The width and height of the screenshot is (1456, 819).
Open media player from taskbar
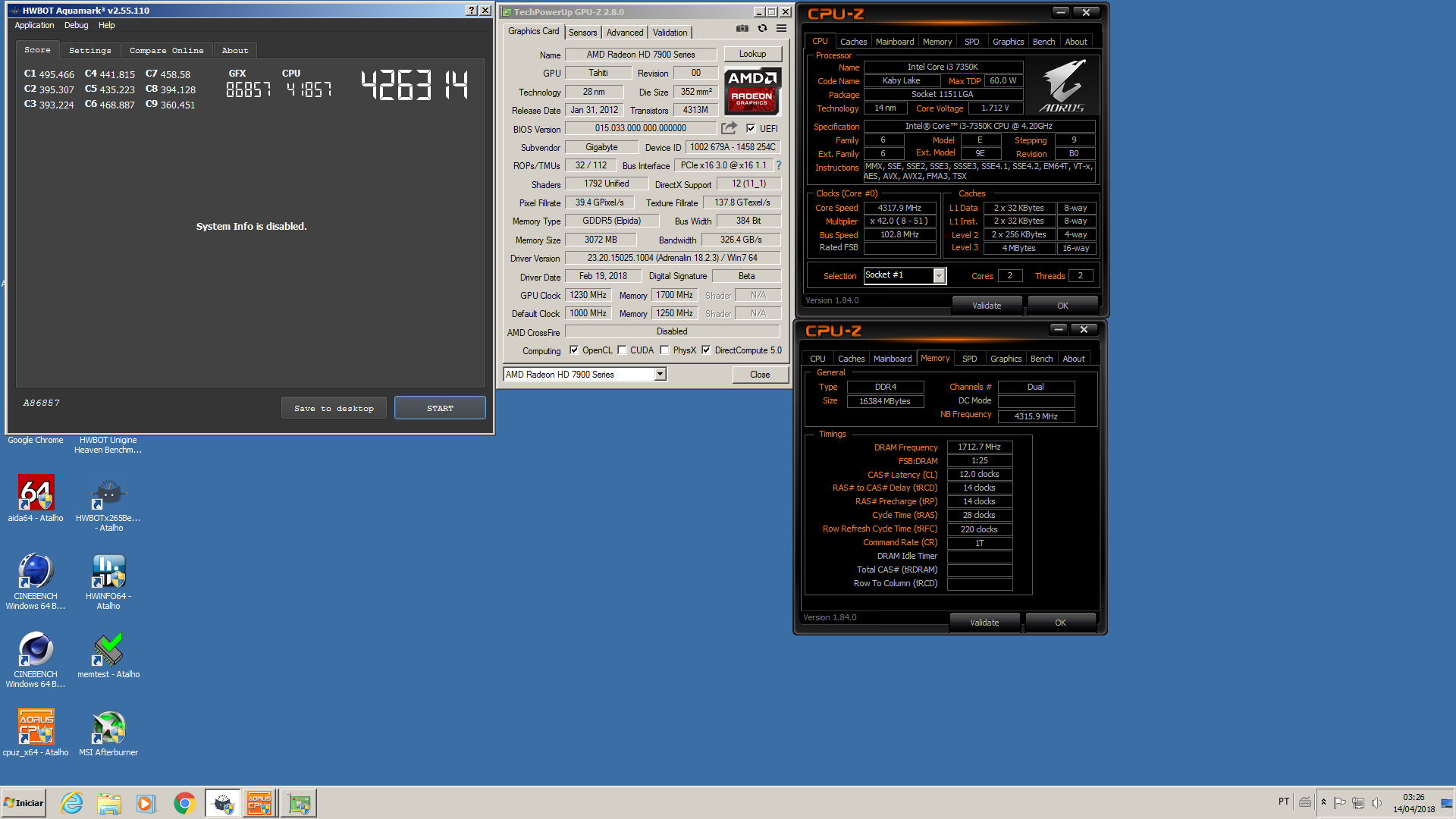tap(146, 803)
